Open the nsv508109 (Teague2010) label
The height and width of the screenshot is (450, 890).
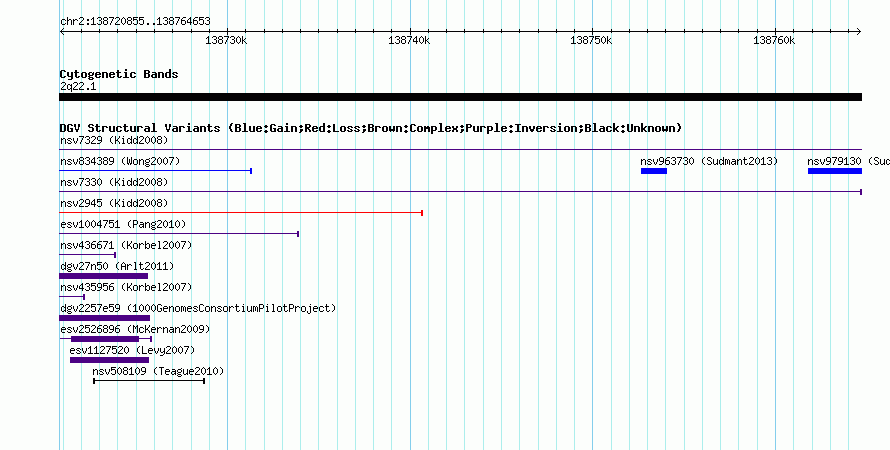tap(158, 371)
